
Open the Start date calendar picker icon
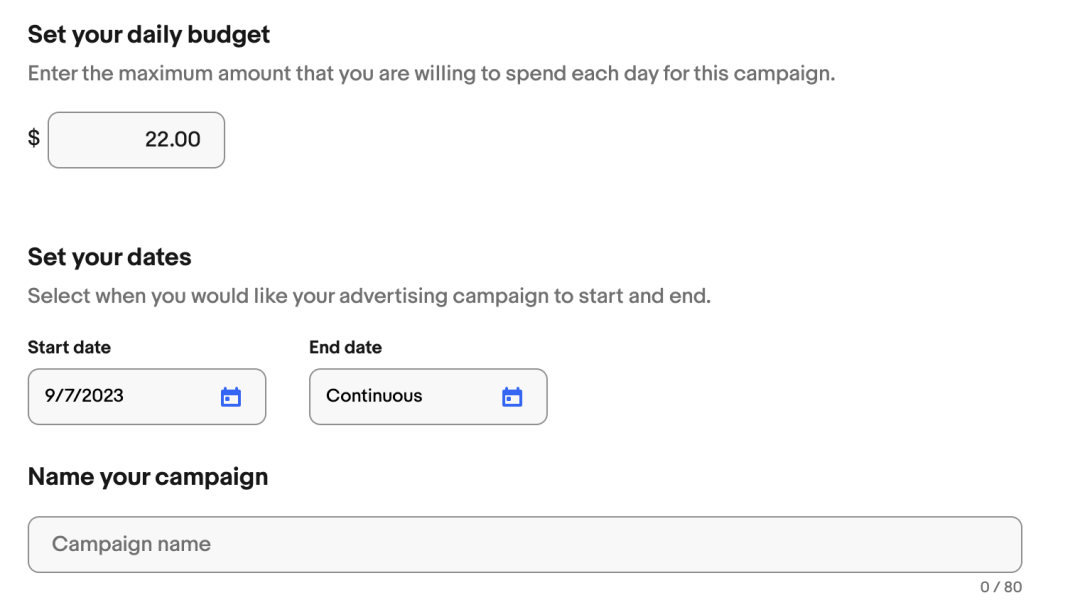tap(231, 397)
